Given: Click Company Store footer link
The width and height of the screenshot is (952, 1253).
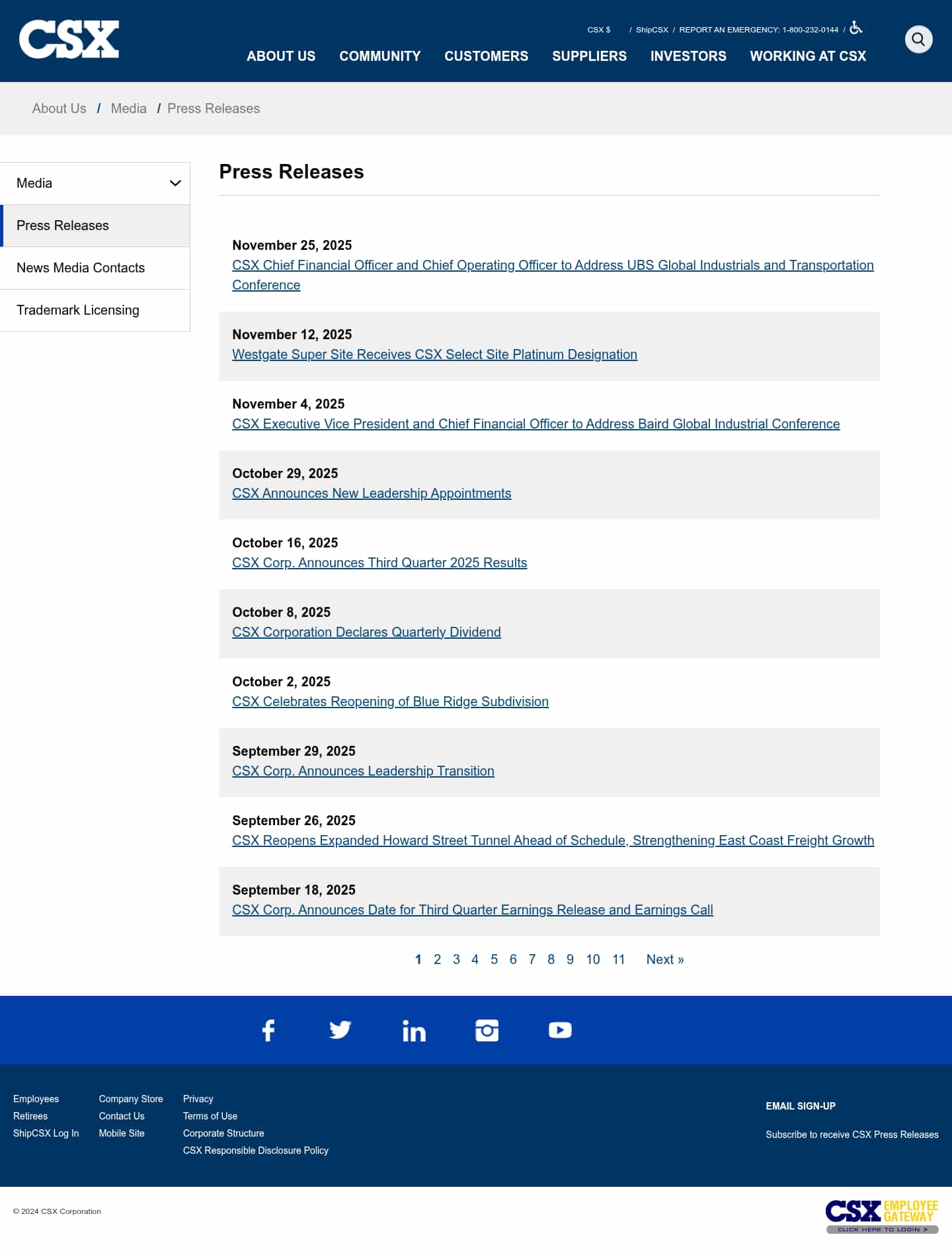Looking at the screenshot, I should (131, 1099).
